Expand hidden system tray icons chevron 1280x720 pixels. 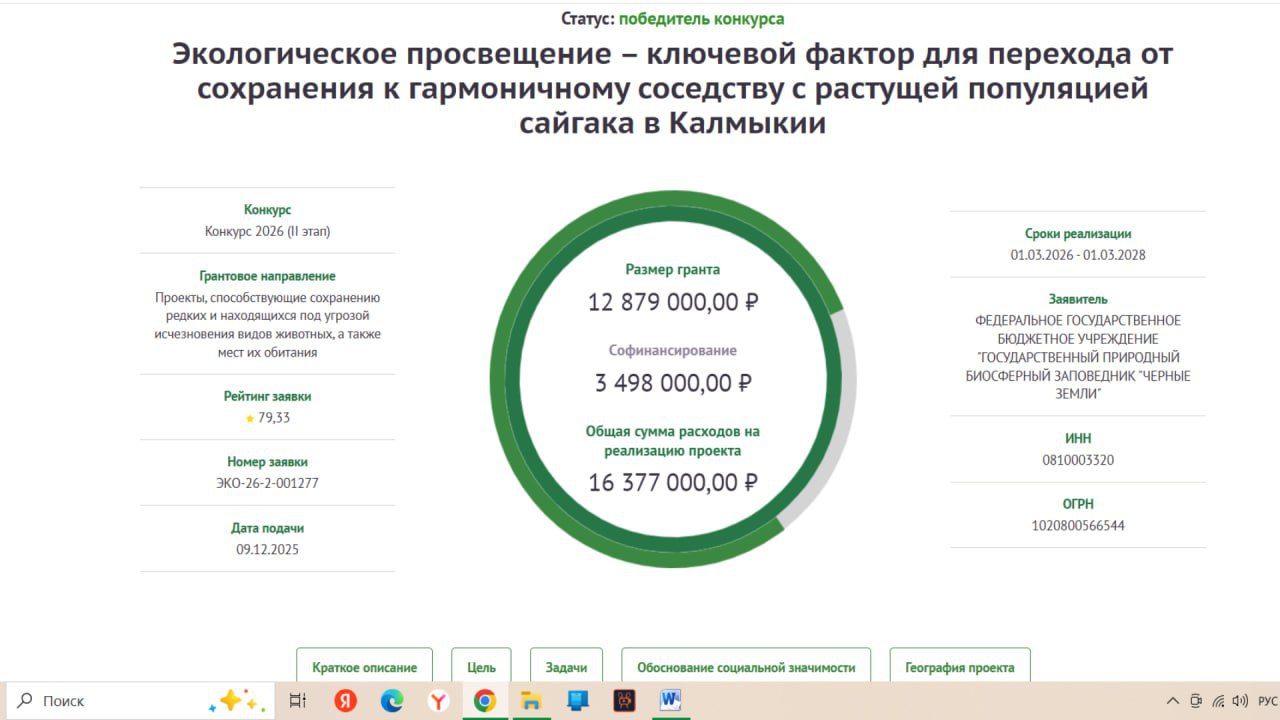(x=1173, y=701)
